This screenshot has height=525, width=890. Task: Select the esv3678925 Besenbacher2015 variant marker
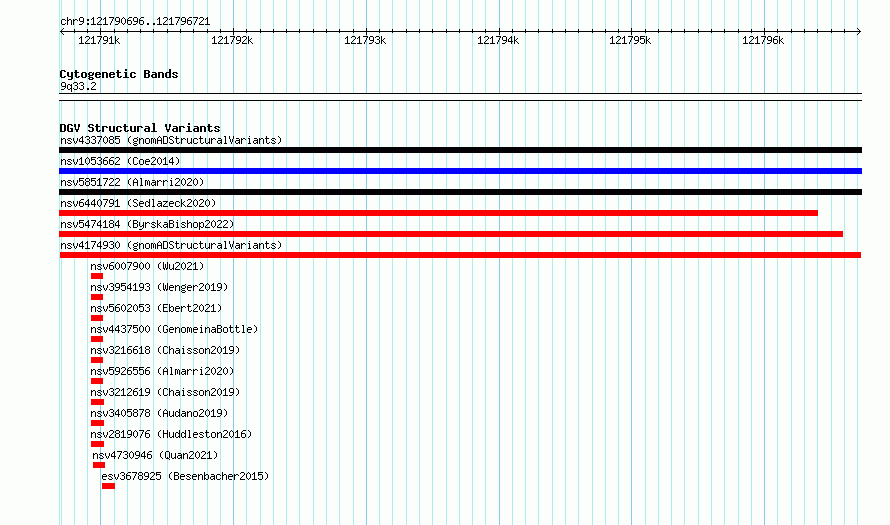click(108, 486)
